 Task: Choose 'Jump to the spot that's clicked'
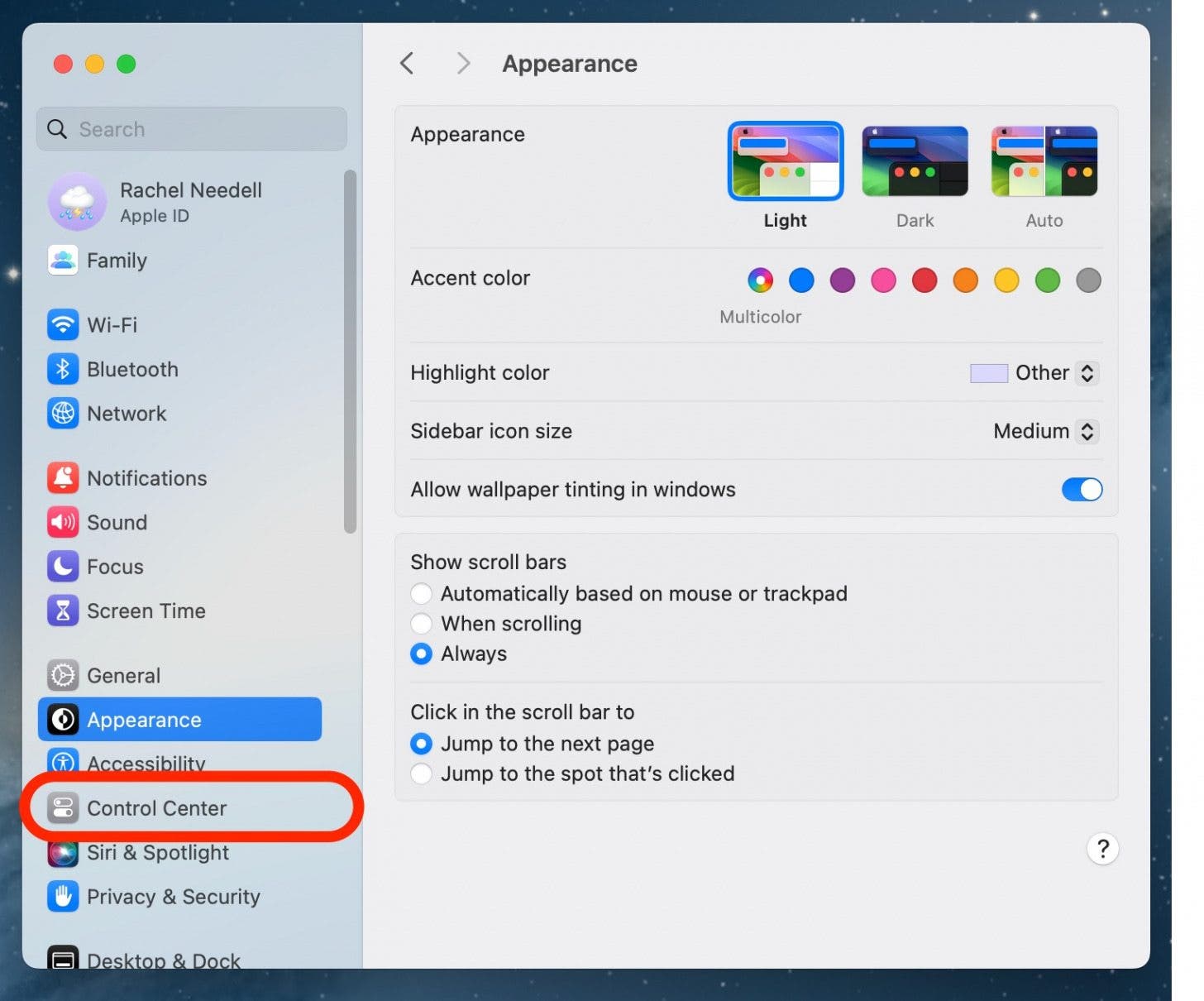pyautogui.click(x=421, y=773)
